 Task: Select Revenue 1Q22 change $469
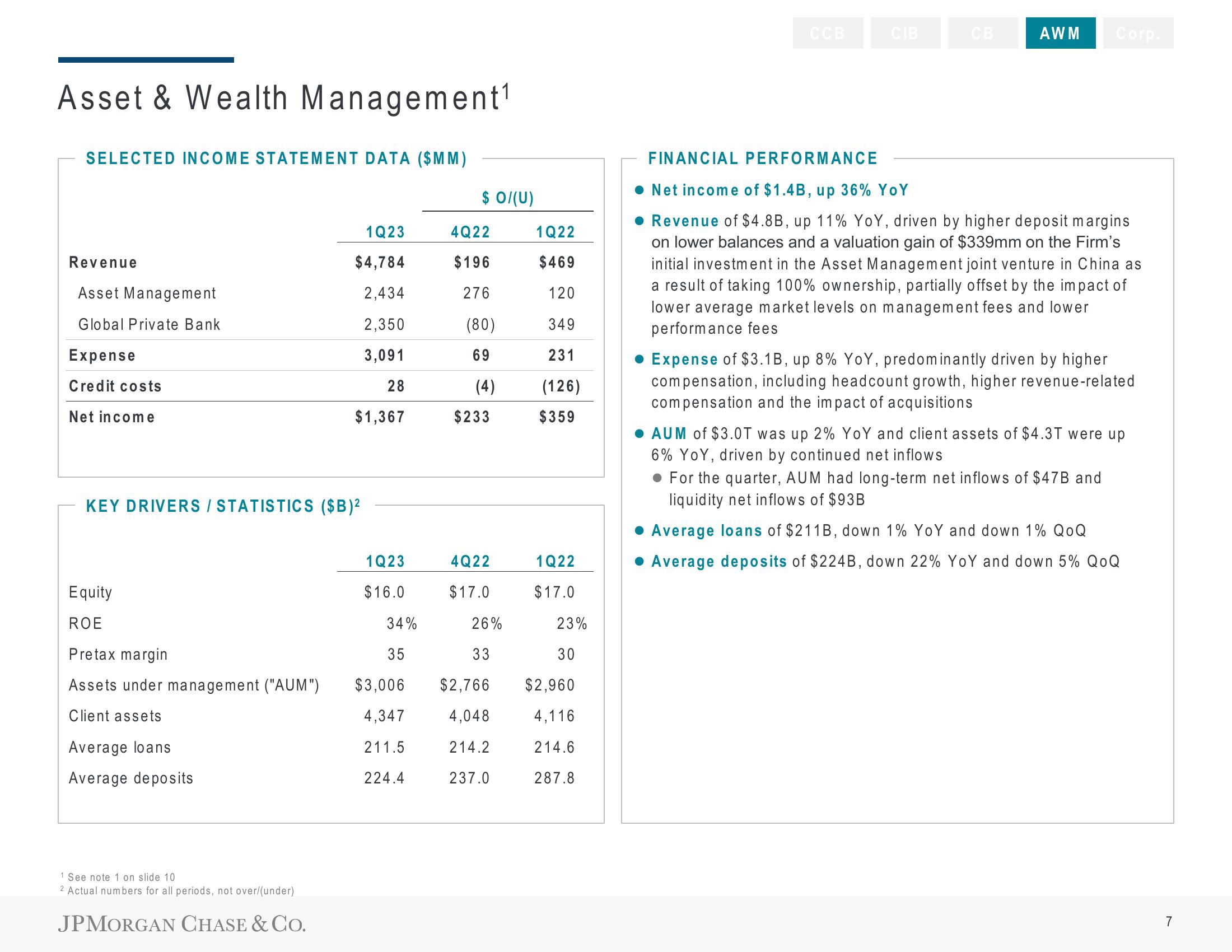coord(557,262)
